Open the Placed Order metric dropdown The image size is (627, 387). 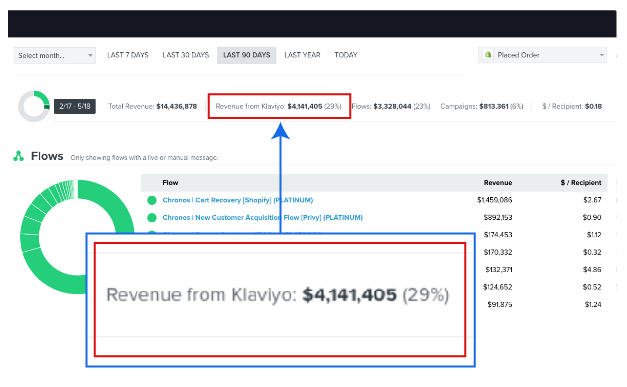coord(542,55)
